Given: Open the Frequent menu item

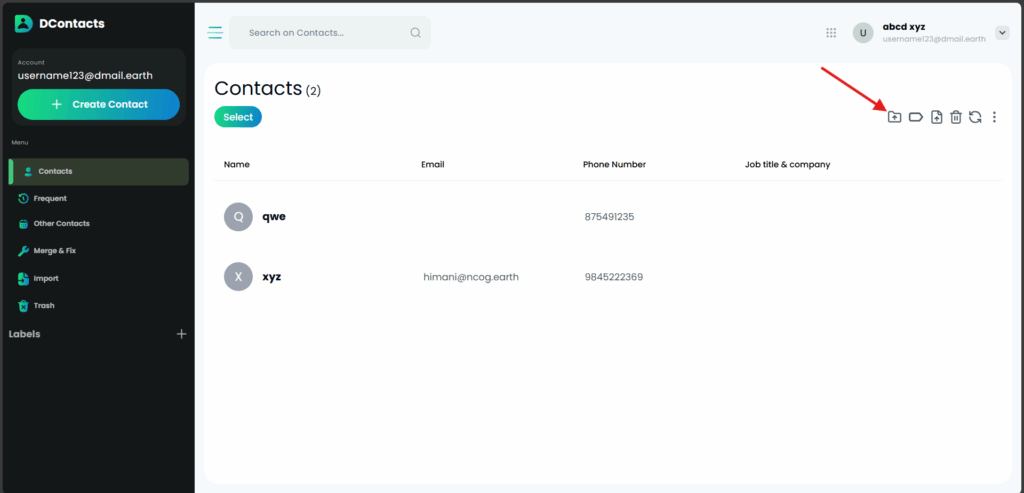Looking at the screenshot, I should [x=50, y=198].
